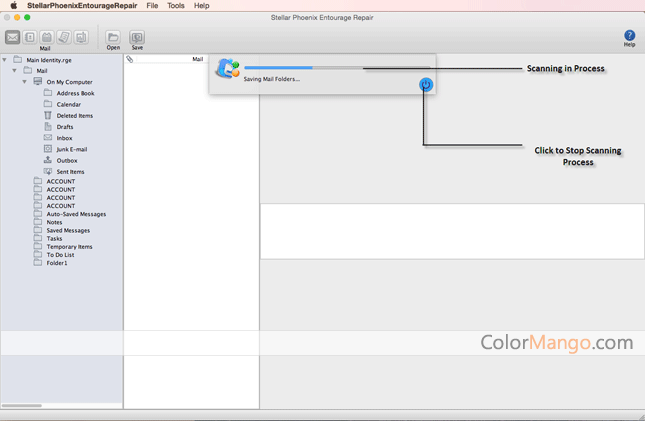Screen dimensions: 645x421
Task: Click the Tasks folder icon in tree
Action: tap(38, 238)
